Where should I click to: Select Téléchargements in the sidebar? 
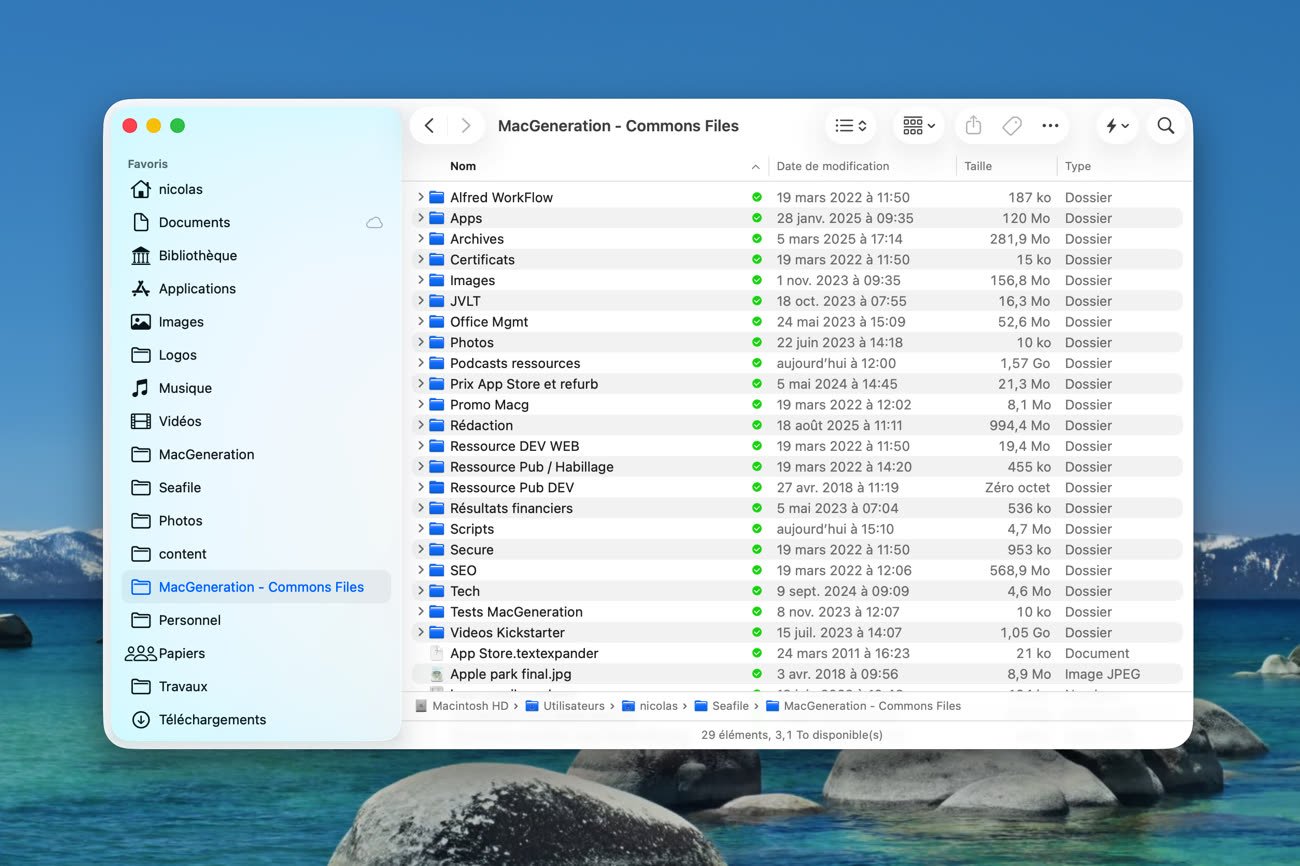pyautogui.click(x=212, y=720)
